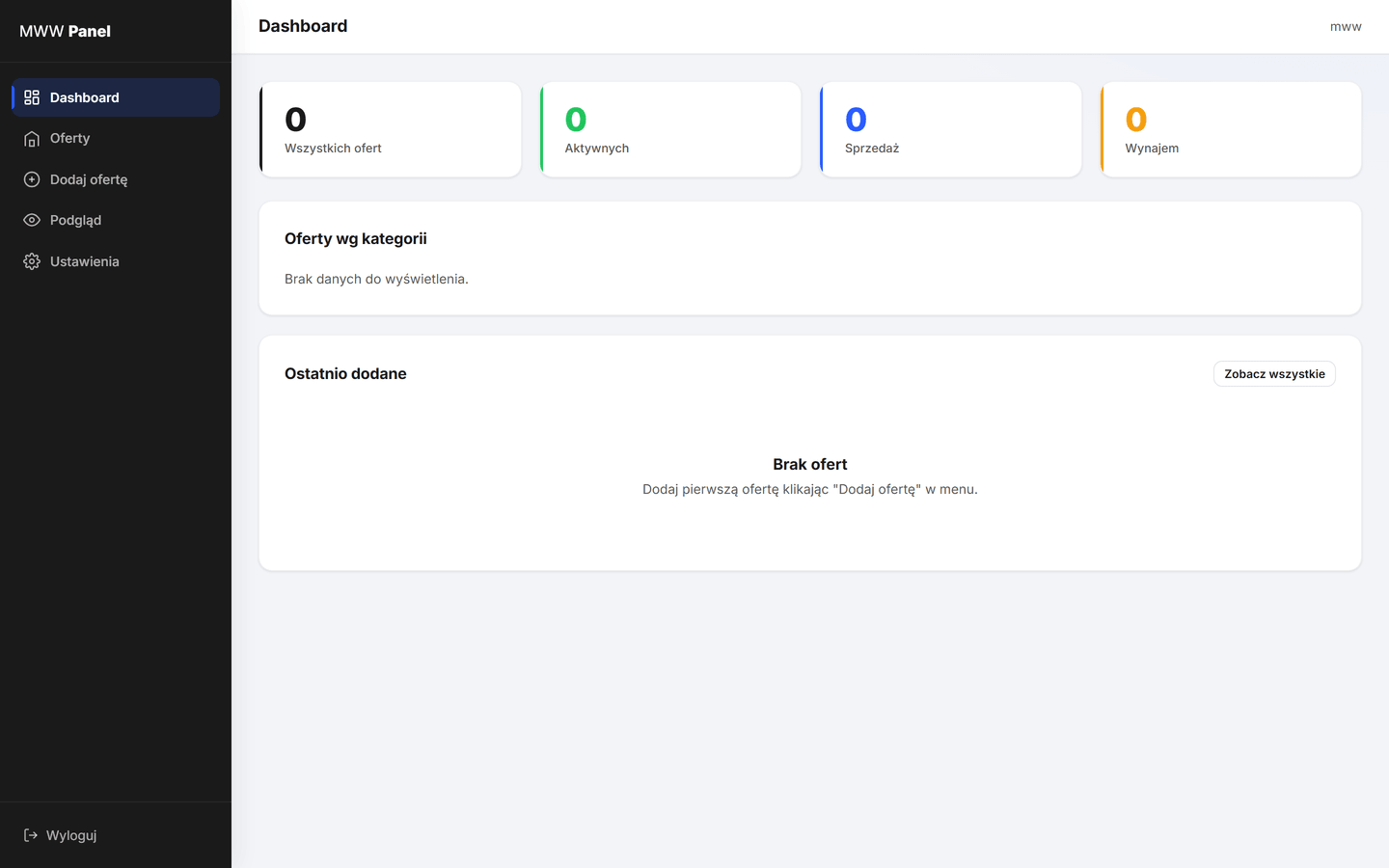Click the Oferty wg kategorii heading
The image size is (1389, 868).
point(356,239)
